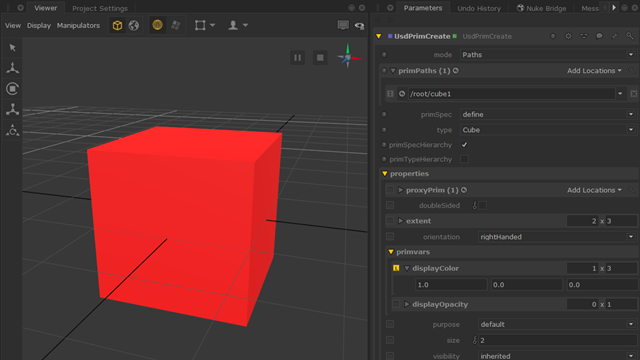Click the search icon beside primPaths Add Locations
This screenshot has width=640, height=360.
(631, 71)
